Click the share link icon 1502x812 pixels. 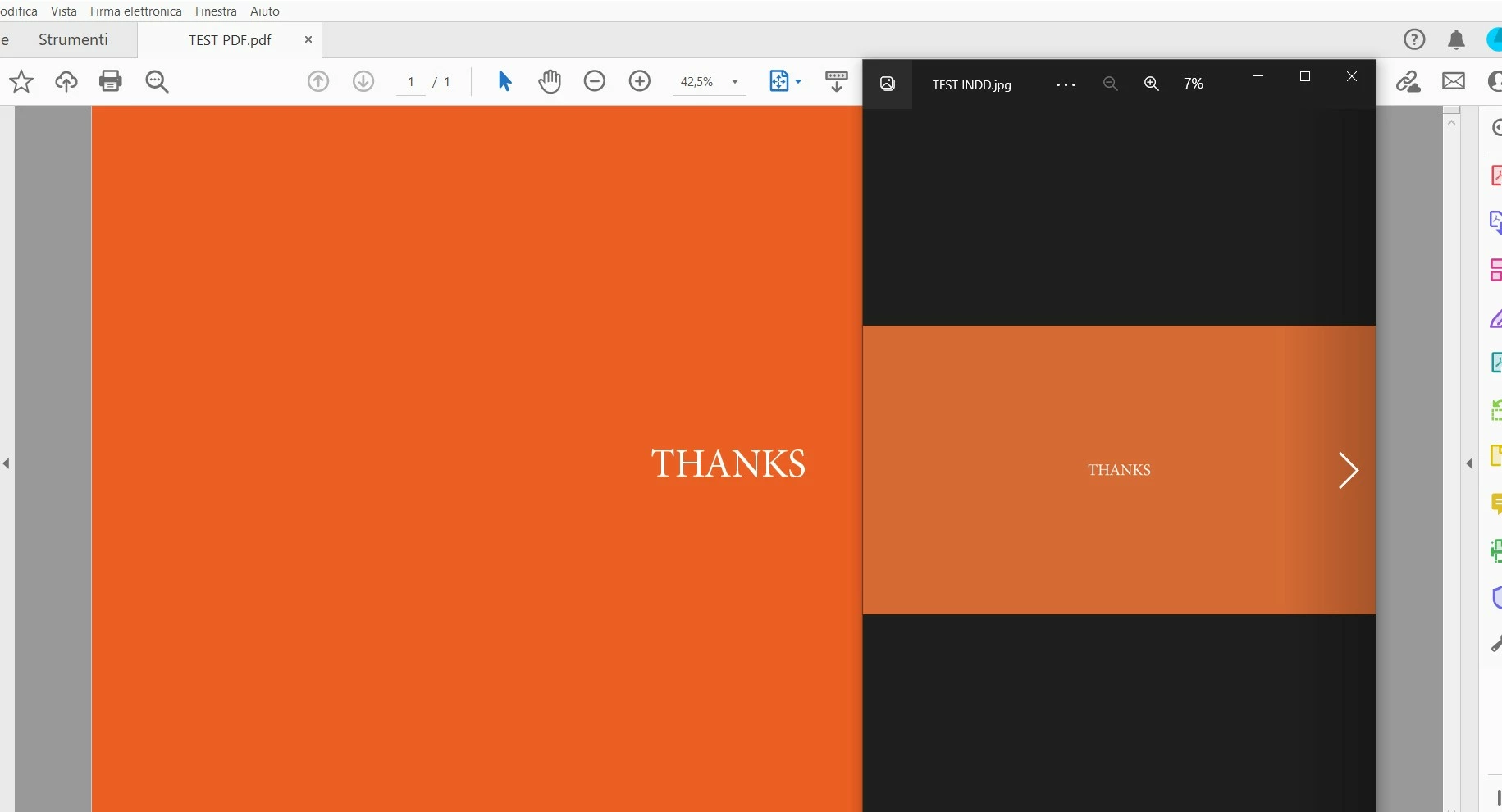(1408, 81)
